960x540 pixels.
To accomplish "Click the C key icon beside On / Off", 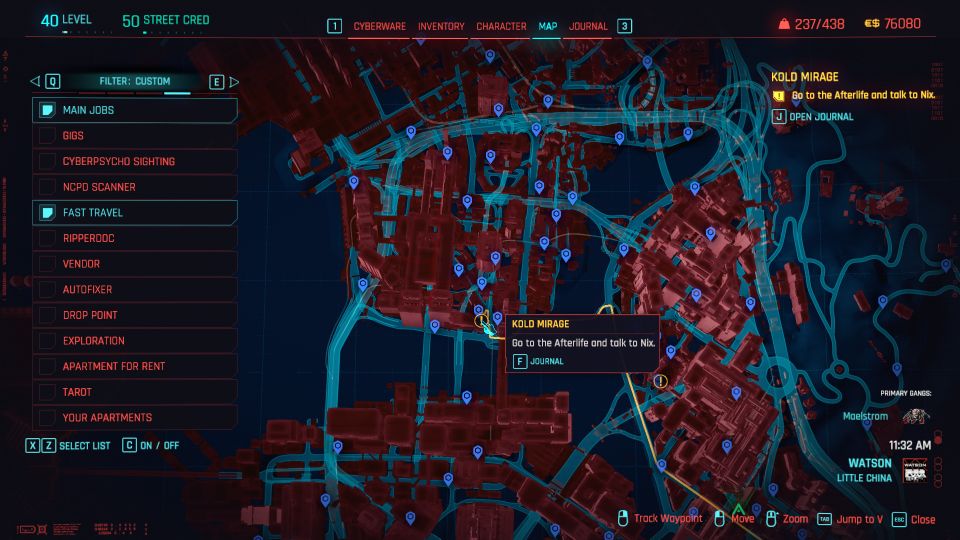I will coord(129,445).
